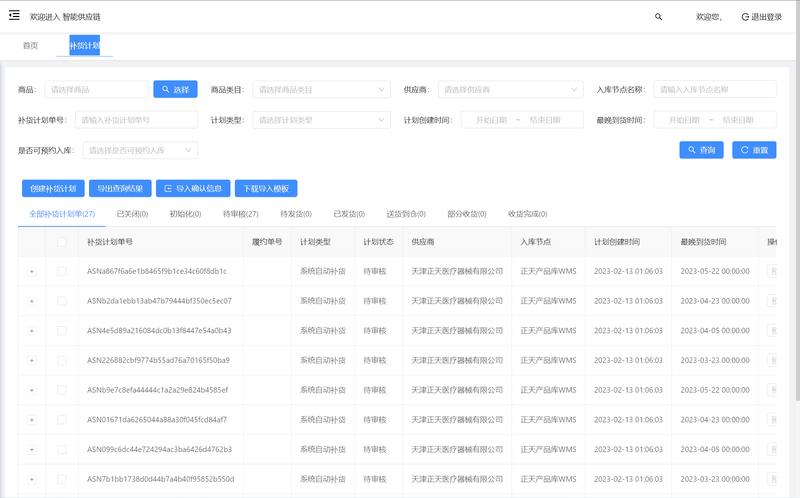Image resolution: width=800 pixels, height=498 pixels.
Task: Pick 最晚到货时间 start date
Action: point(684,120)
